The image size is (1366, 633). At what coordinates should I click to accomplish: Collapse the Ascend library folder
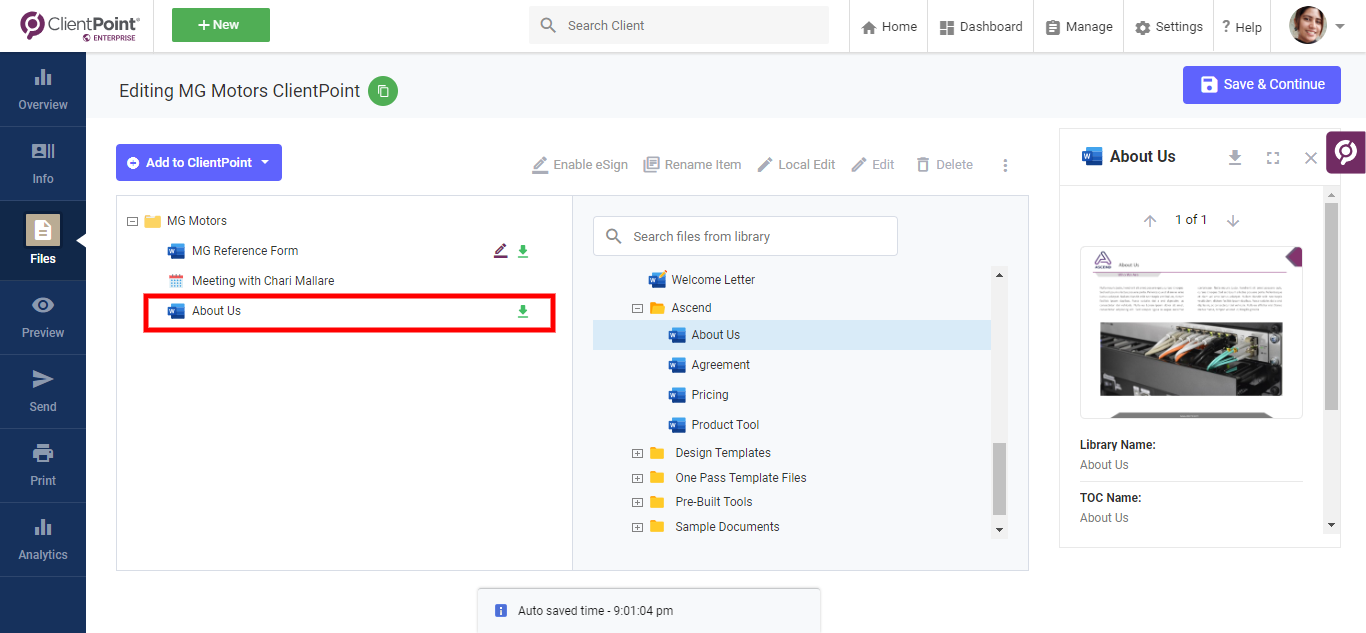(637, 309)
